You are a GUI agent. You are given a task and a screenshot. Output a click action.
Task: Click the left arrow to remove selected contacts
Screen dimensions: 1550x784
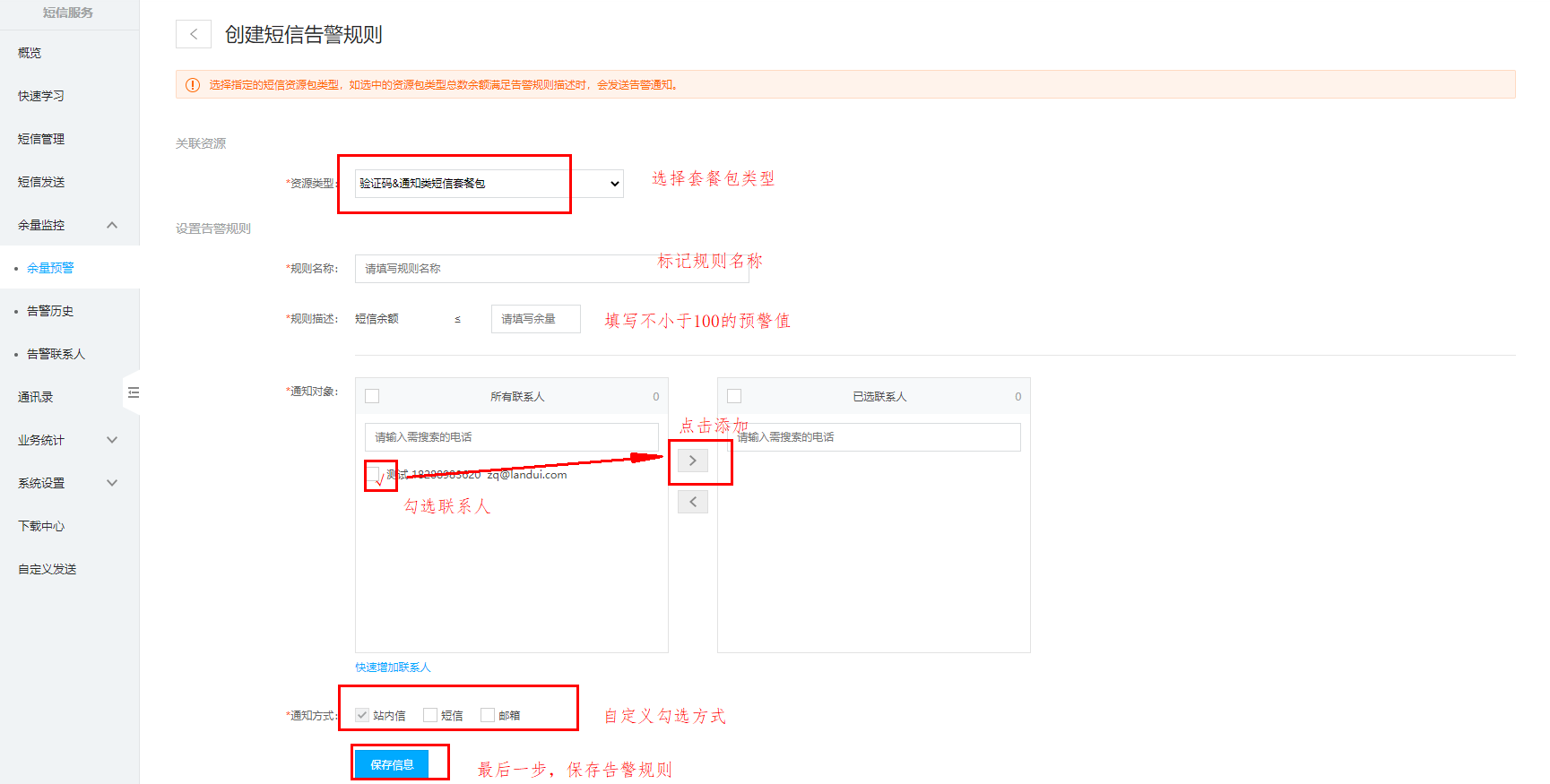(692, 502)
